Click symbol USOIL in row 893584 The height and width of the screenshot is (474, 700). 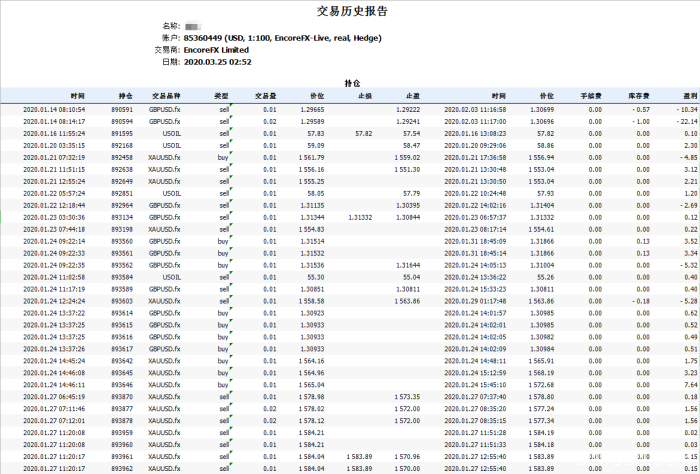172,277
